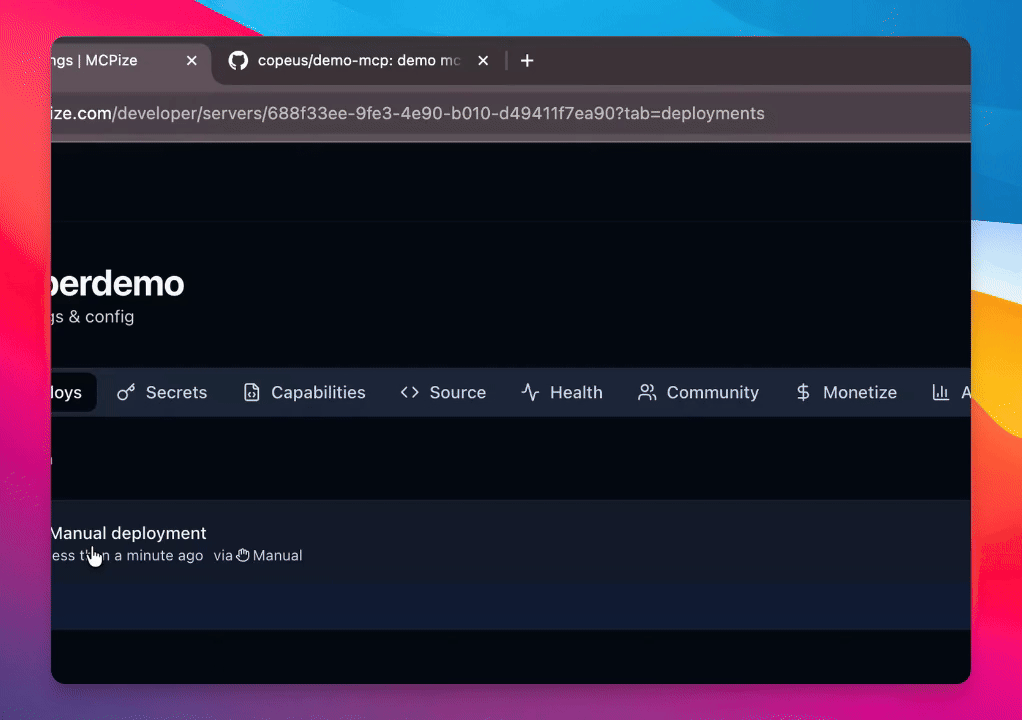The height and width of the screenshot is (720, 1022).
Task: Open the Monetize tab
Action: (846, 392)
